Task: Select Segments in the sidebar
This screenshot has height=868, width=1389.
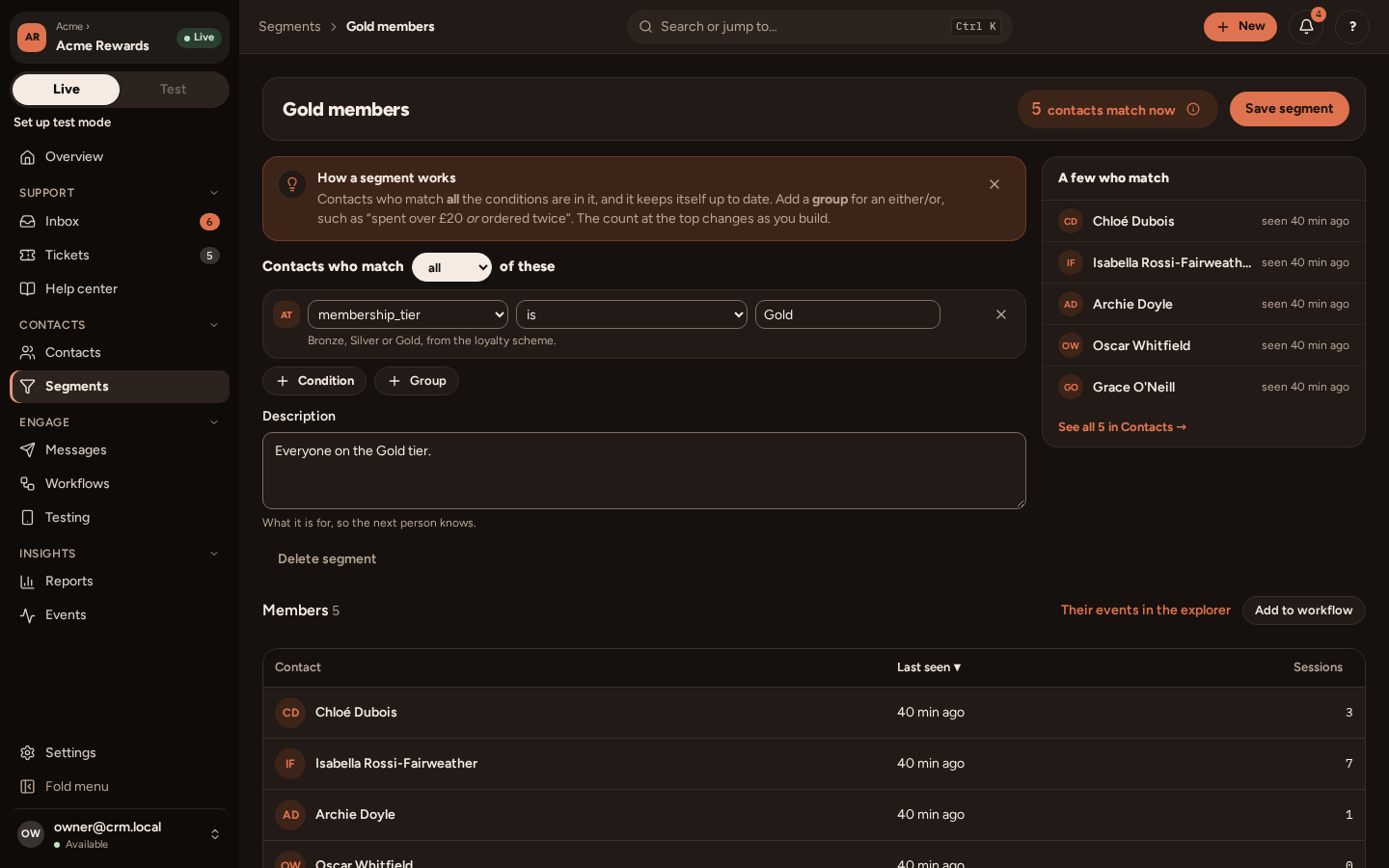Action: coord(120,387)
